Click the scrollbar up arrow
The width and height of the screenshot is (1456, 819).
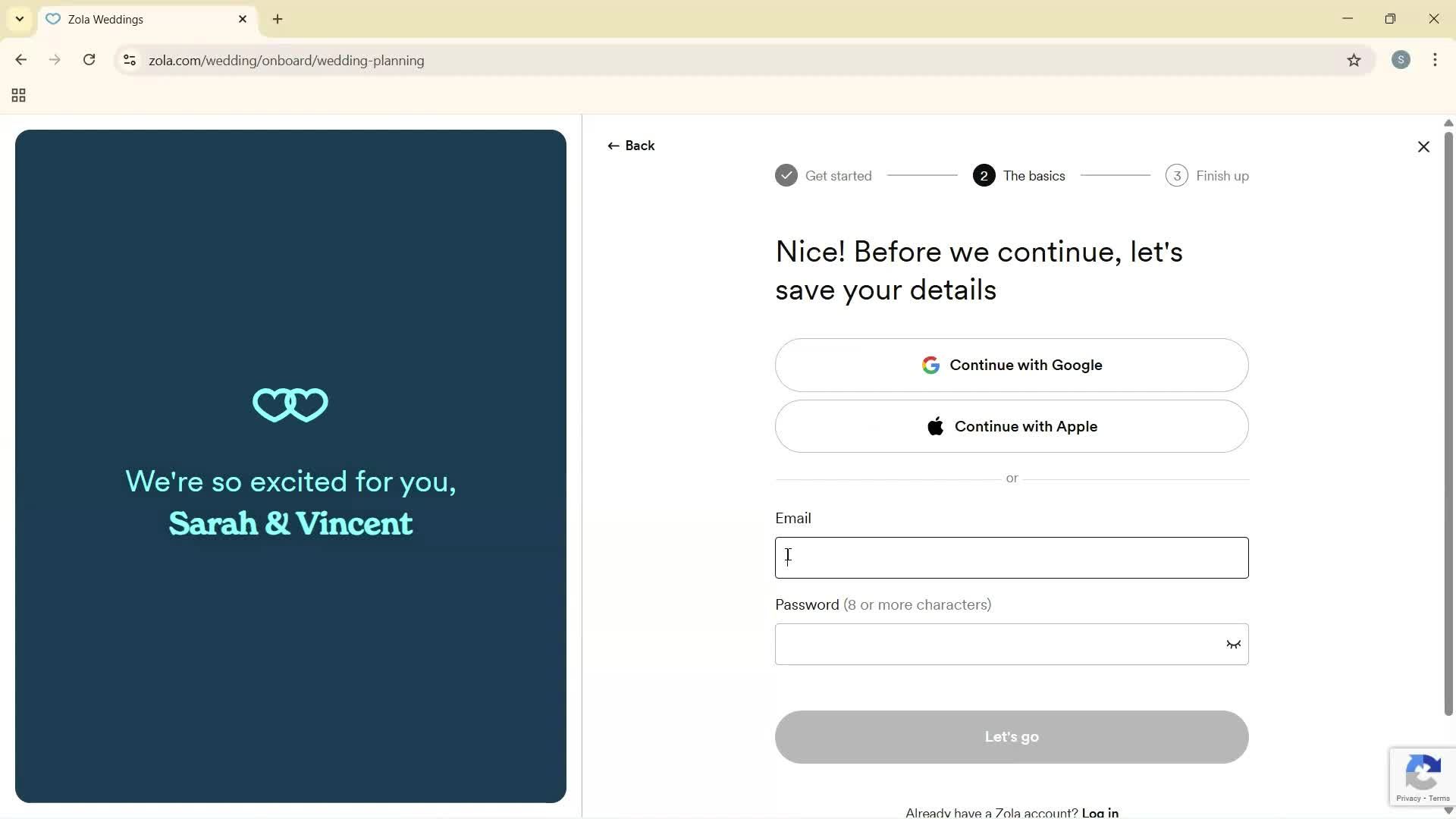tap(1448, 123)
